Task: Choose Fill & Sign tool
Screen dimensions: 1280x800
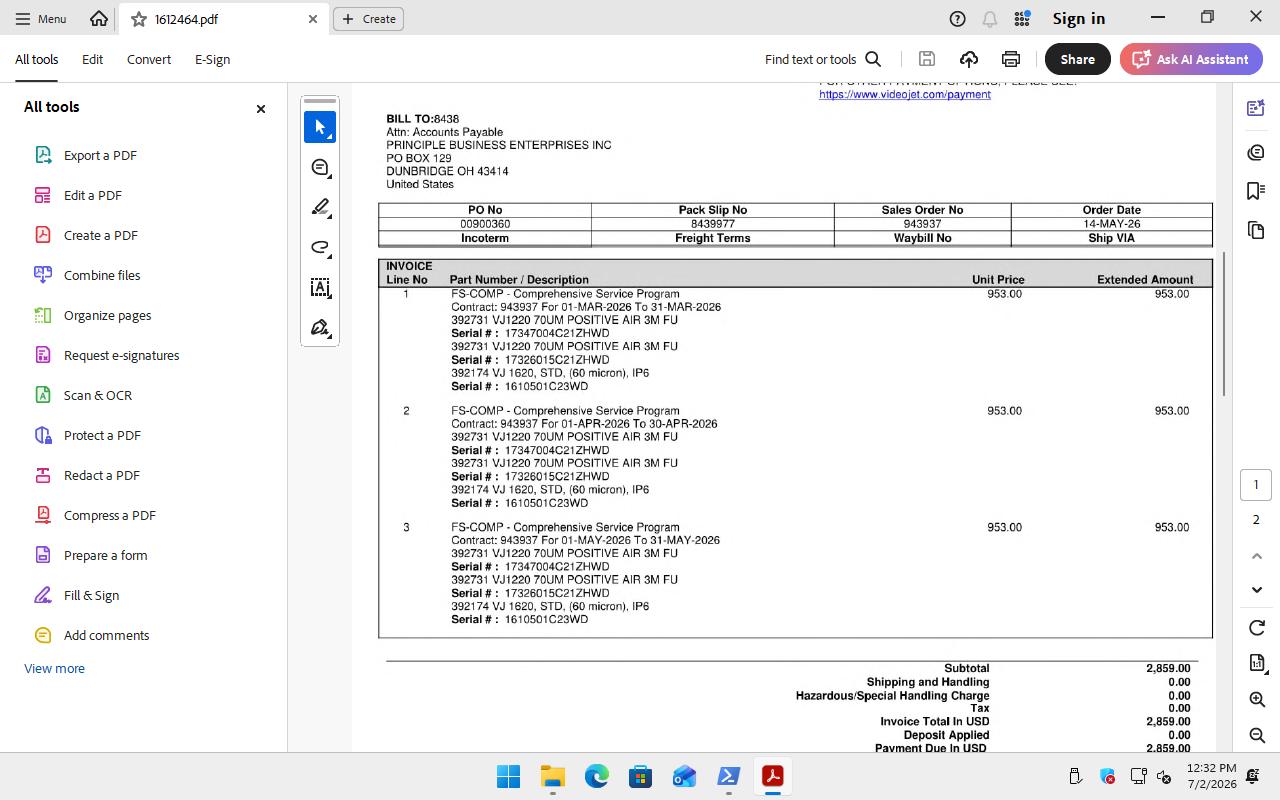Action: pyautogui.click(x=91, y=595)
